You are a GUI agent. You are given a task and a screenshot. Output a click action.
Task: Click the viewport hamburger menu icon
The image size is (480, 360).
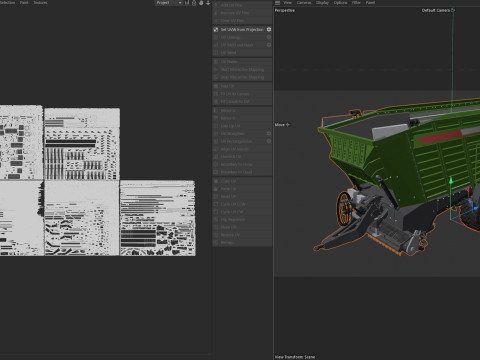(x=277, y=3)
